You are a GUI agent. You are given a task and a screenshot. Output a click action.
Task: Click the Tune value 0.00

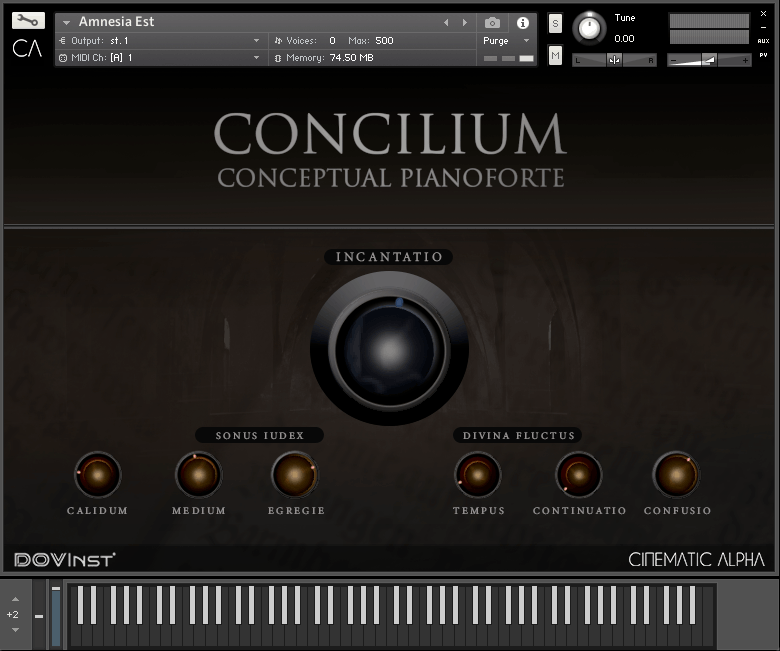coord(624,39)
